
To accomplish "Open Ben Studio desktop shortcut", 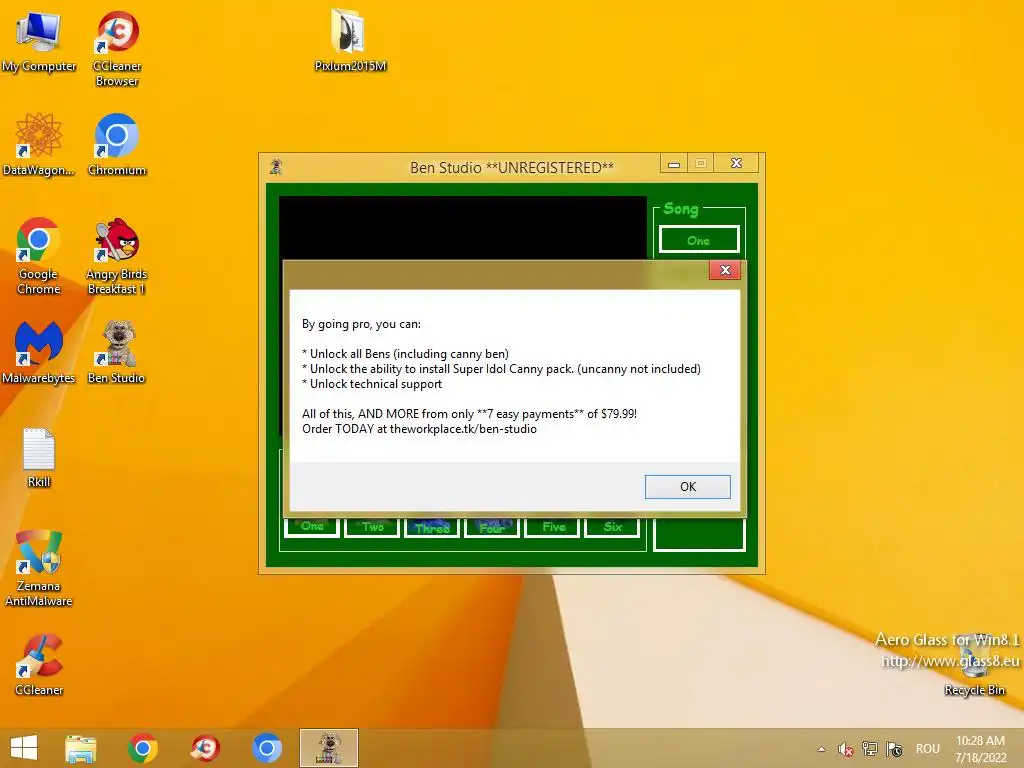I will (x=116, y=352).
